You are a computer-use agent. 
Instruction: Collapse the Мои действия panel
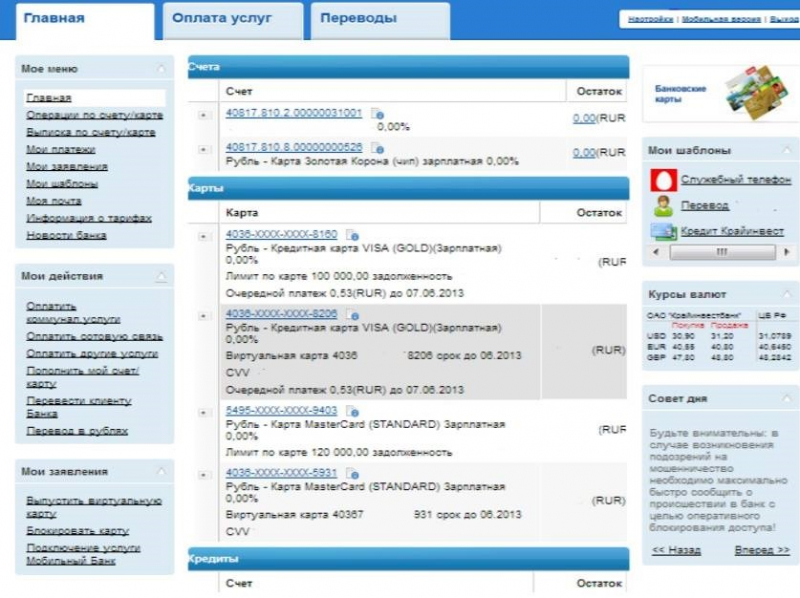pyautogui.click(x=161, y=276)
